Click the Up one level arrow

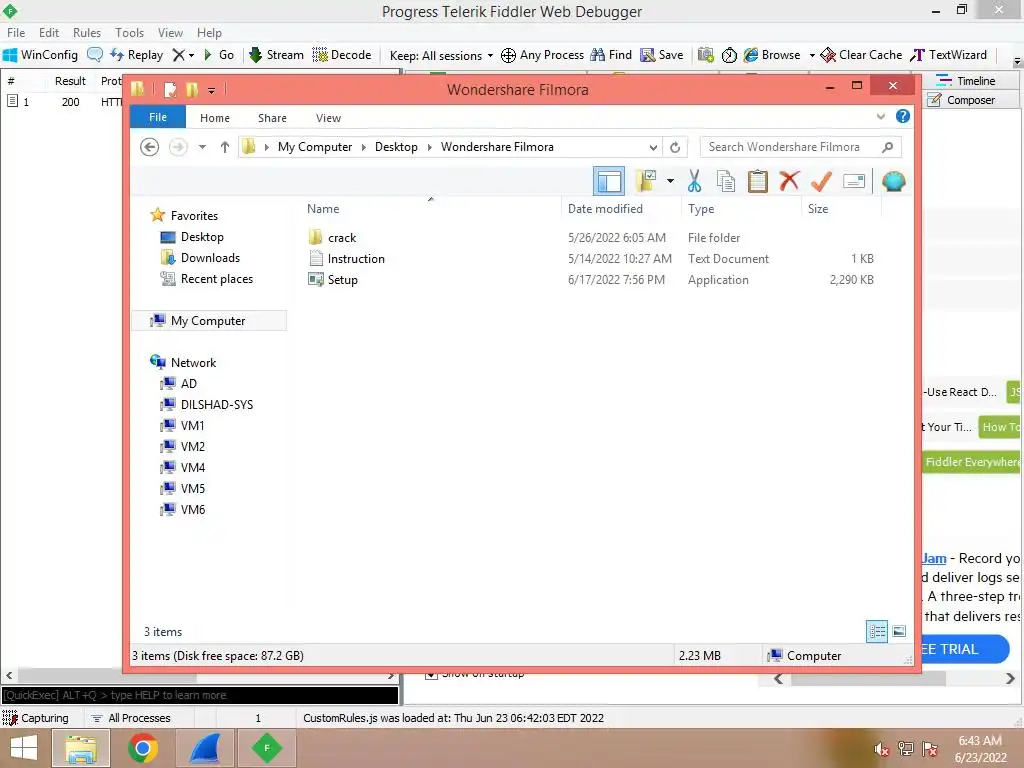(x=225, y=147)
